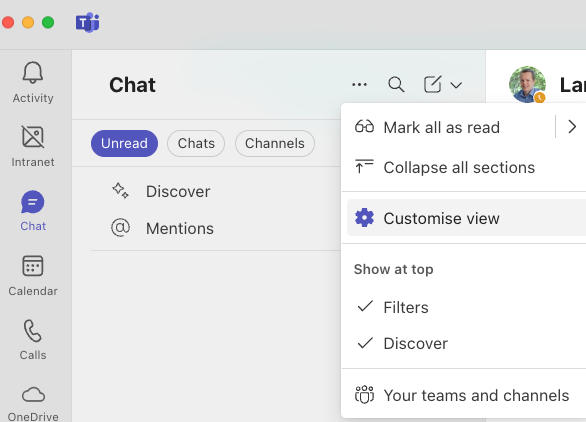Select the Unread filter pill
The image size is (586, 422).
click(x=124, y=143)
